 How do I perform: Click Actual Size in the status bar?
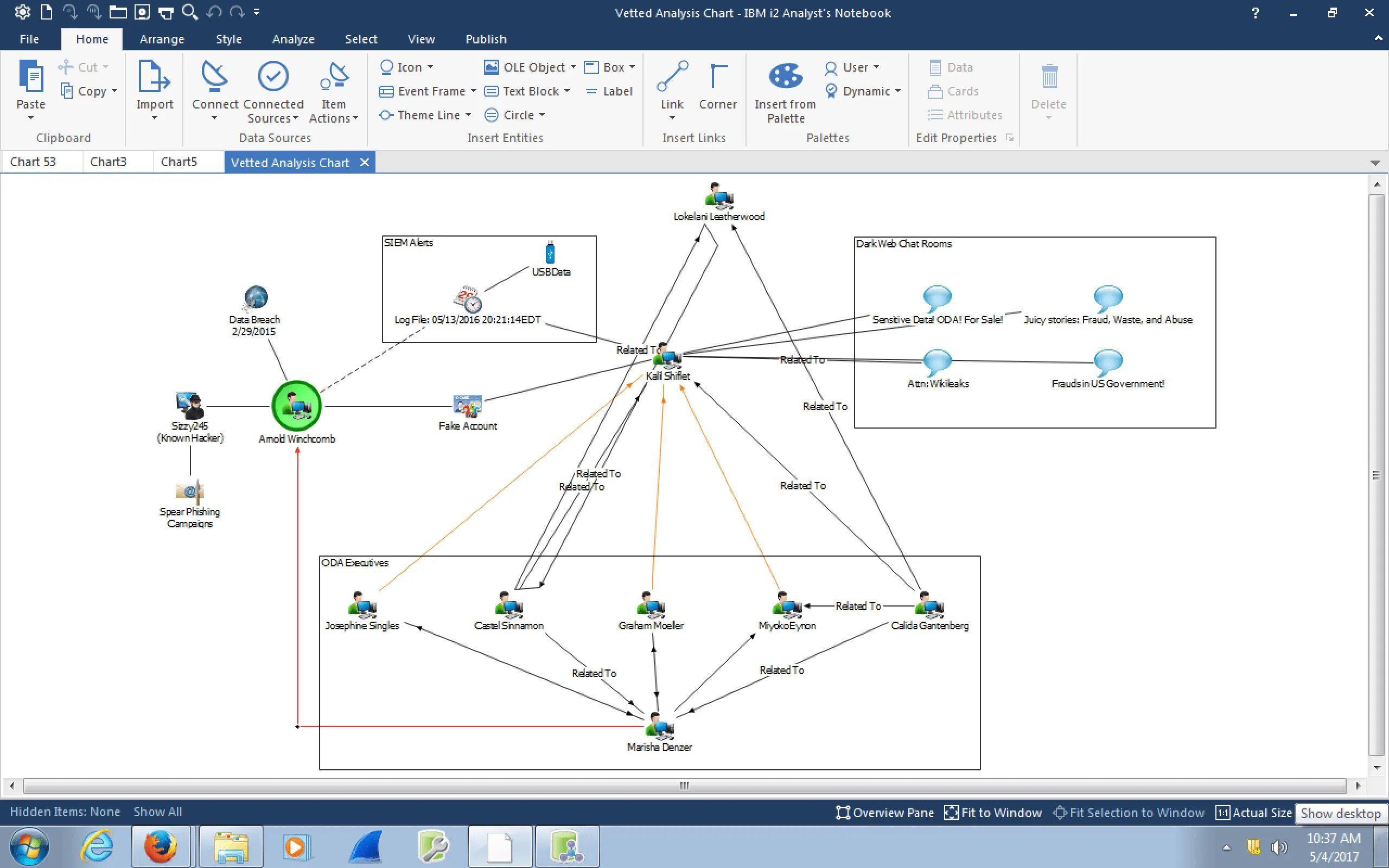pos(1253,812)
